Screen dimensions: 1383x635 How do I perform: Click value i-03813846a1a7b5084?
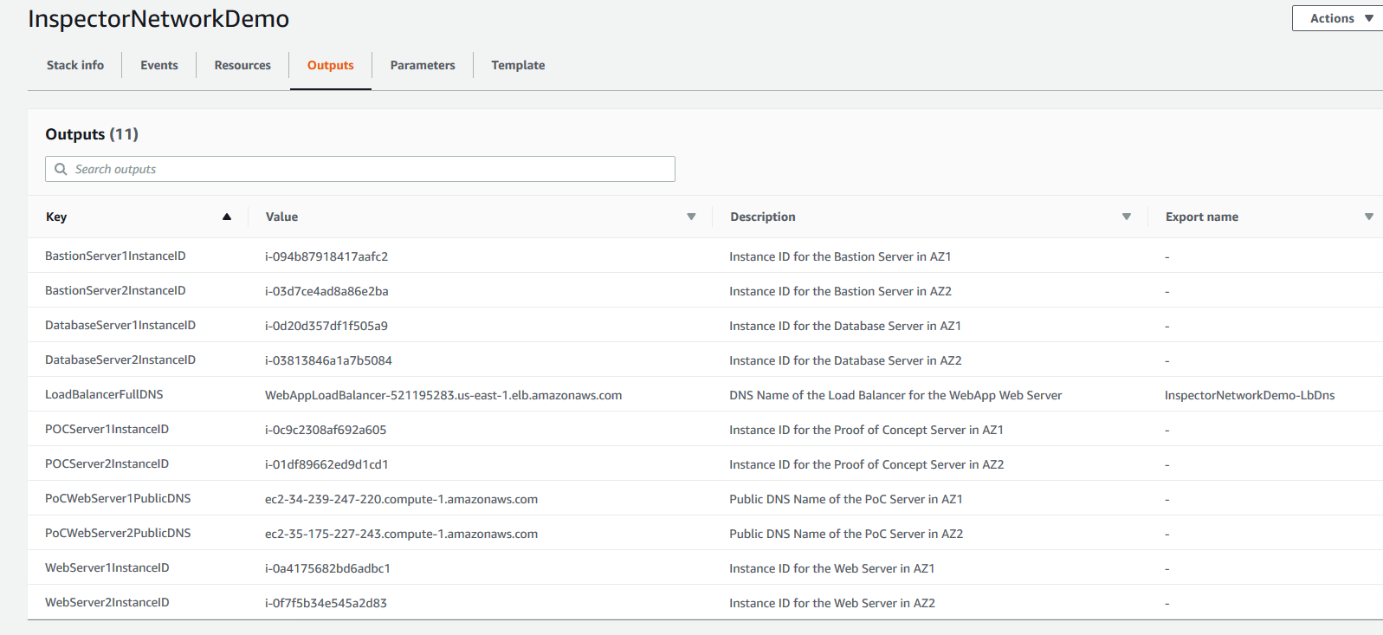click(x=326, y=360)
